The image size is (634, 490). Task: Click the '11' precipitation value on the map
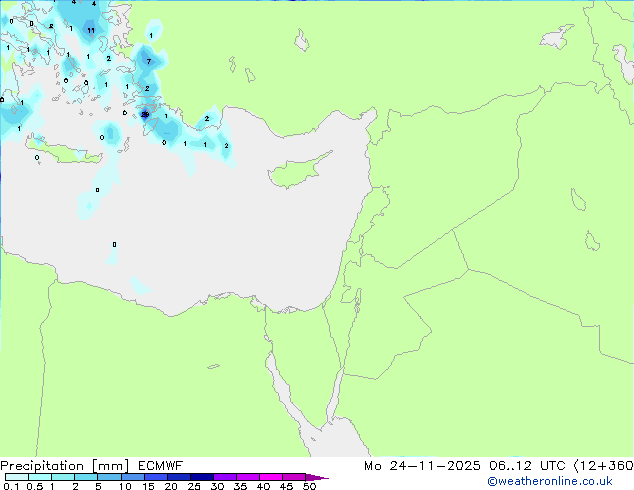coord(91,30)
